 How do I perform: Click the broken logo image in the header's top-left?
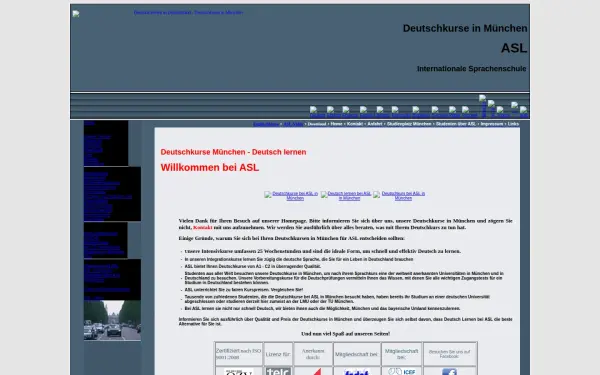[x=76, y=14]
